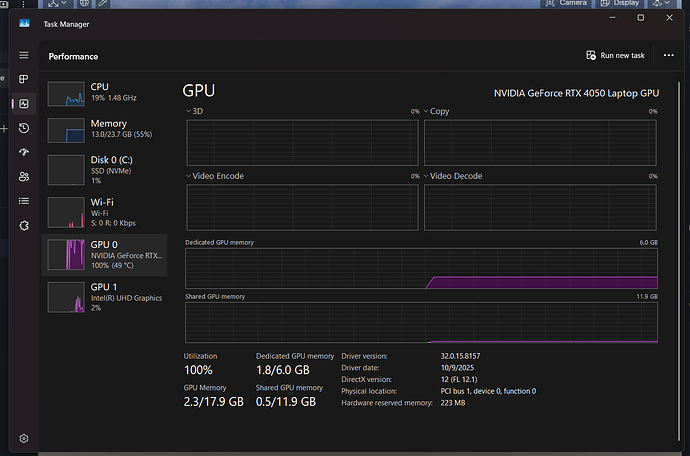690x456 pixels.
Task: Open the Video Encode engine dropdown
Action: (x=216, y=176)
